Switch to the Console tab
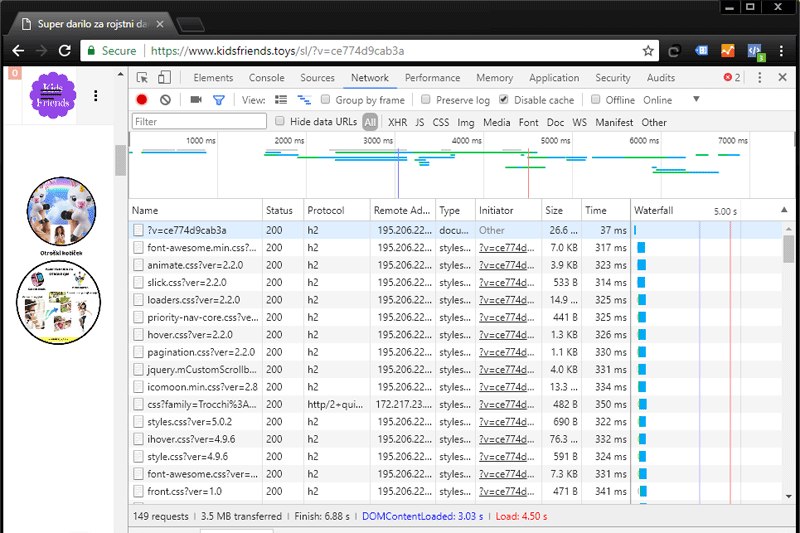 pyautogui.click(x=266, y=78)
